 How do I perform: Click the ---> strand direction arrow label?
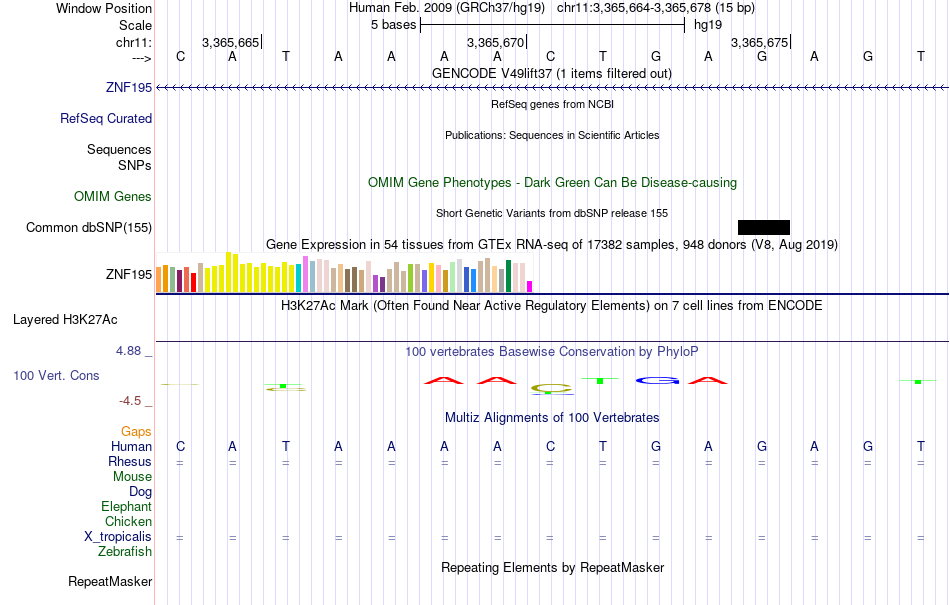(141, 58)
